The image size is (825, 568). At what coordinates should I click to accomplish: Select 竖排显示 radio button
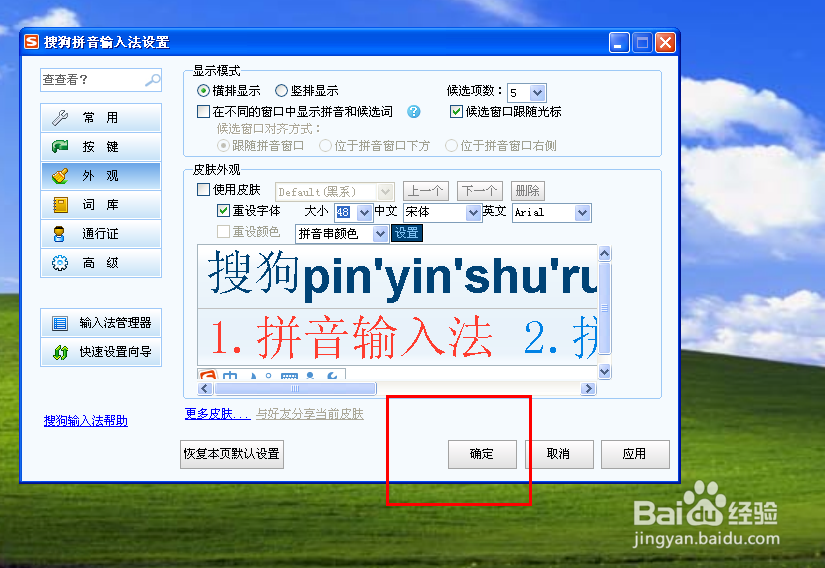pyautogui.click(x=281, y=91)
